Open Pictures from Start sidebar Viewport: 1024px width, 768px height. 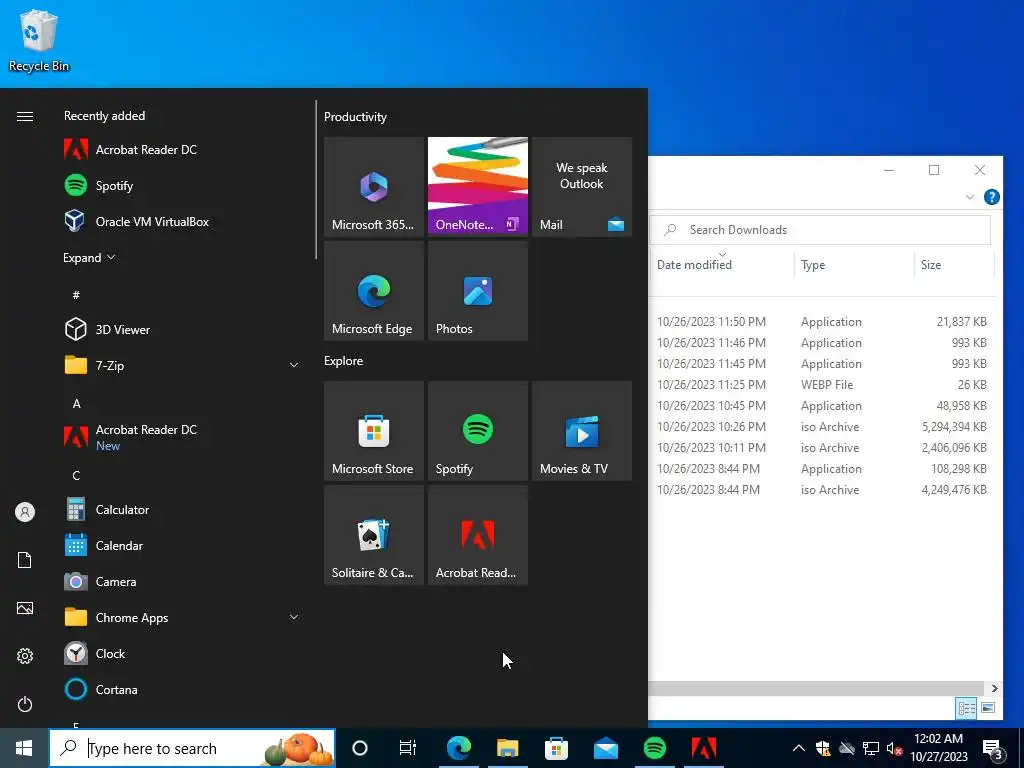(25, 608)
